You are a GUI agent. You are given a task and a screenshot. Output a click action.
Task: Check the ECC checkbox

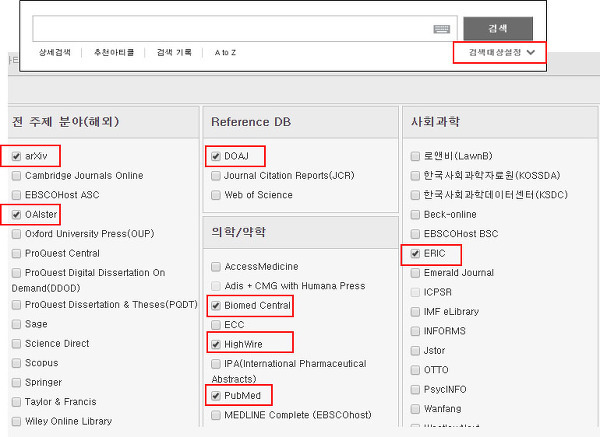click(x=216, y=325)
